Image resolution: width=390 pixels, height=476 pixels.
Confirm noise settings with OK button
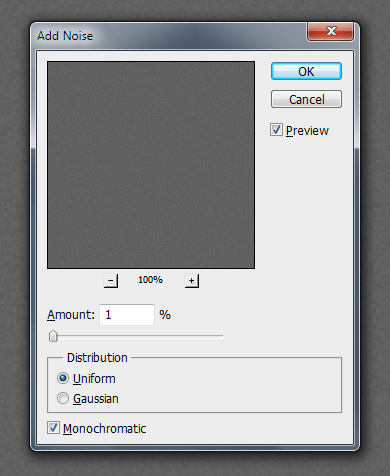pos(306,71)
